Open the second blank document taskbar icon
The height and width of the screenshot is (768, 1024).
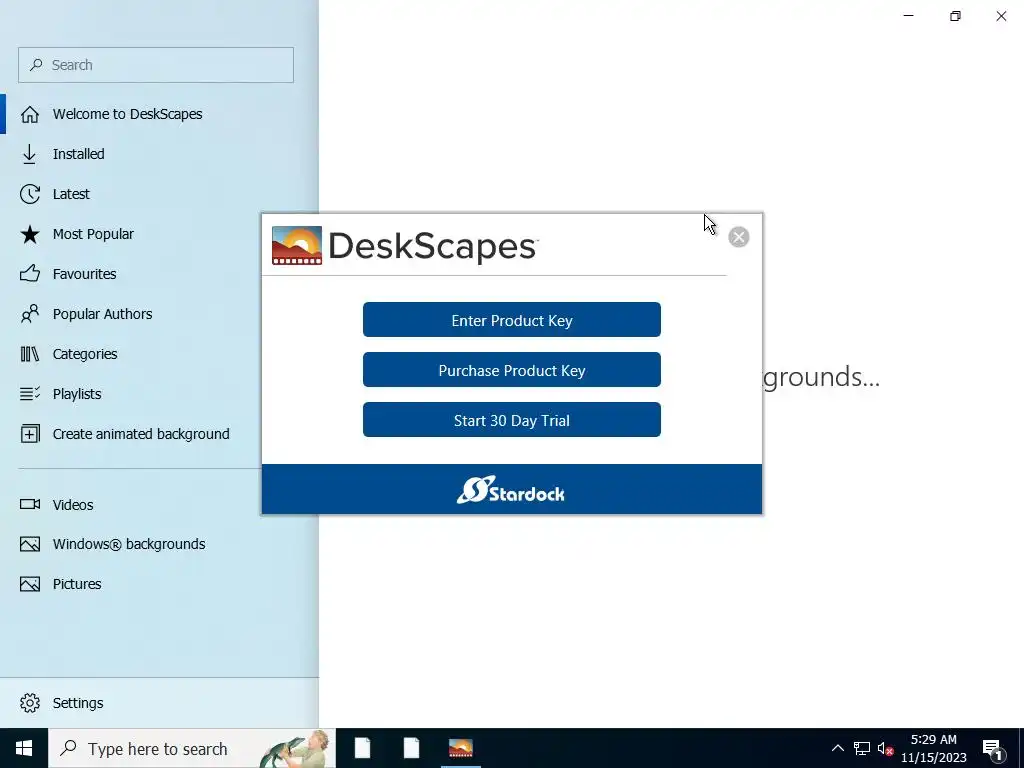(411, 748)
